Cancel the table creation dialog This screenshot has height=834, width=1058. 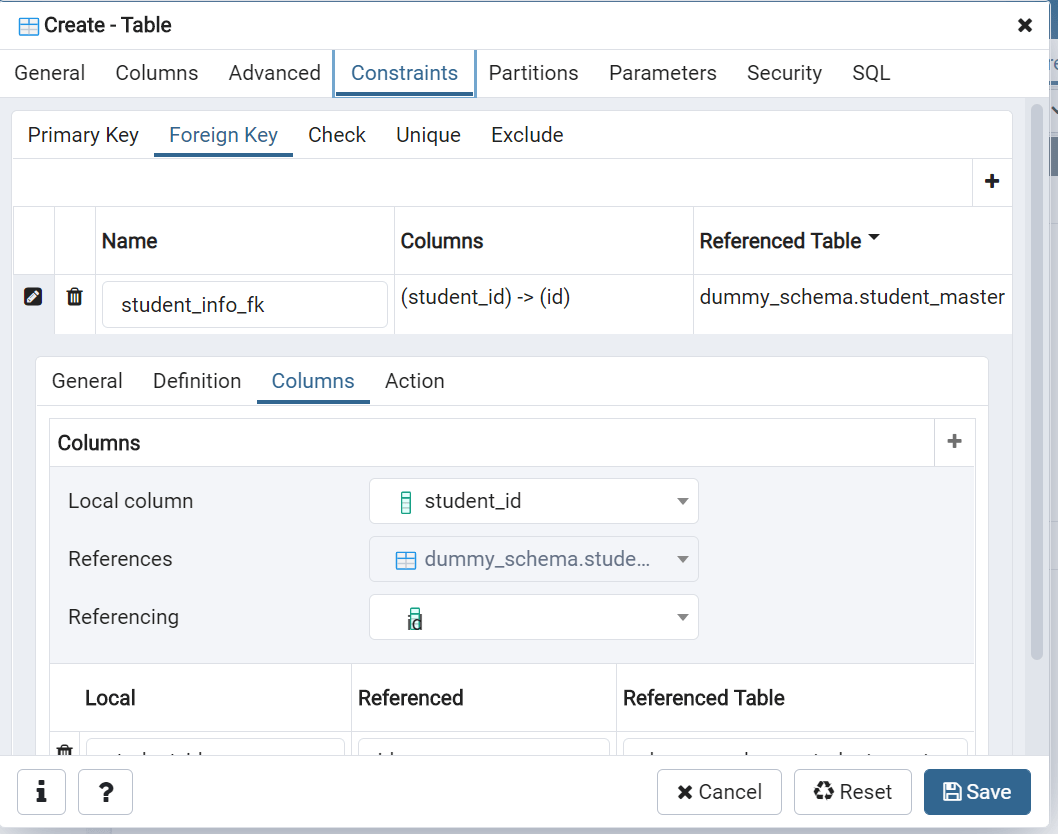click(719, 792)
